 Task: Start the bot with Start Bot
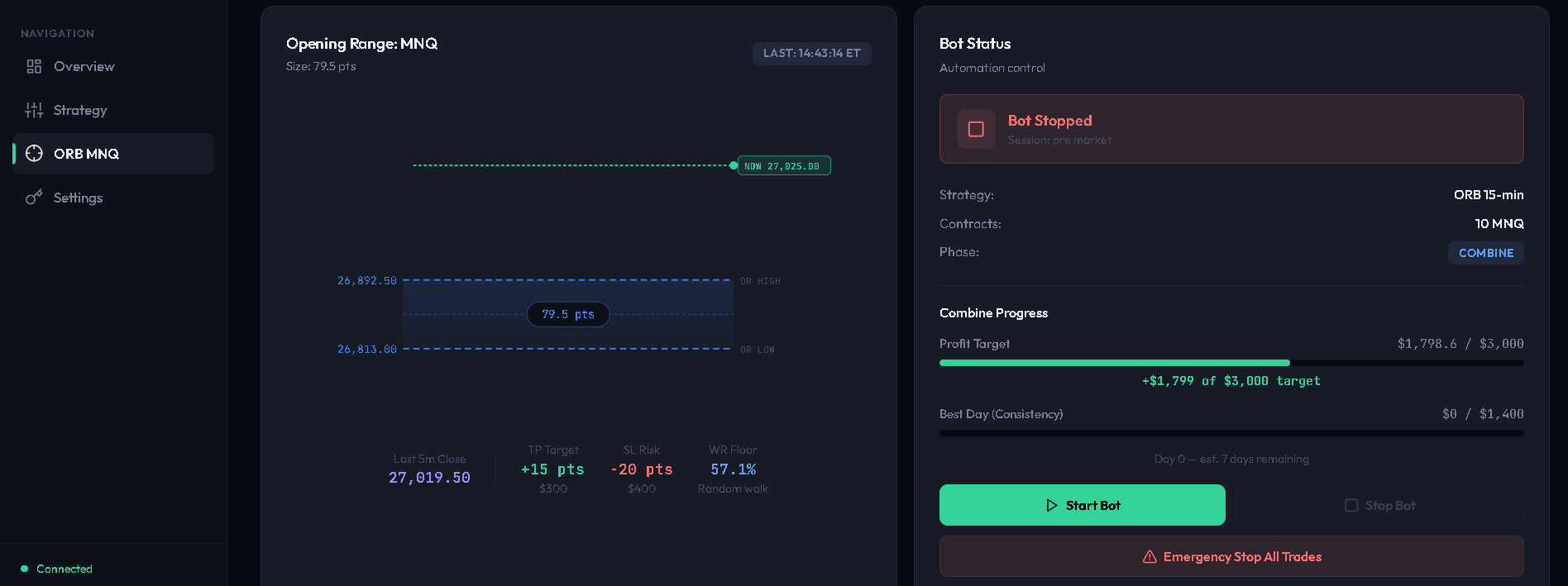tap(1083, 505)
